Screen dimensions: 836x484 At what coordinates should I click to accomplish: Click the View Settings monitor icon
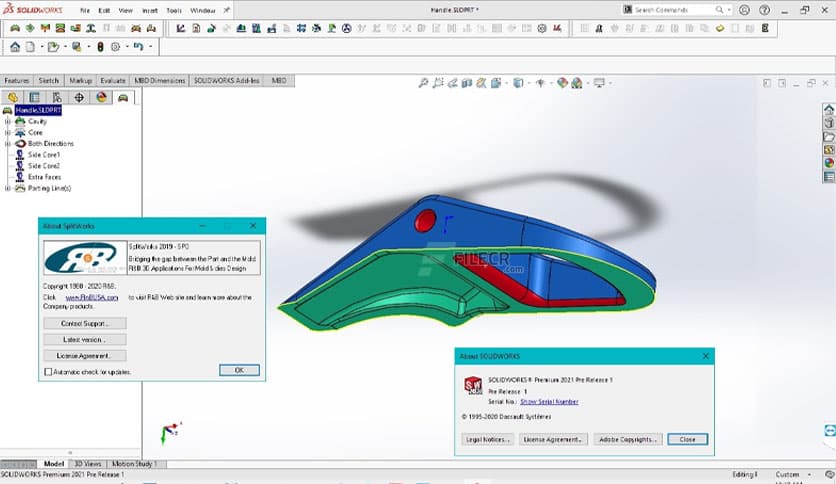click(599, 83)
